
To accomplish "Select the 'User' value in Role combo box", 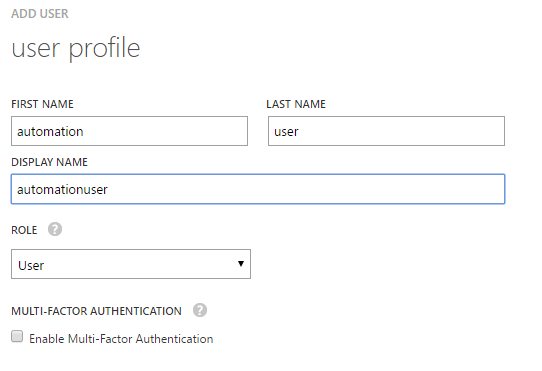I will pyautogui.click(x=31, y=266).
